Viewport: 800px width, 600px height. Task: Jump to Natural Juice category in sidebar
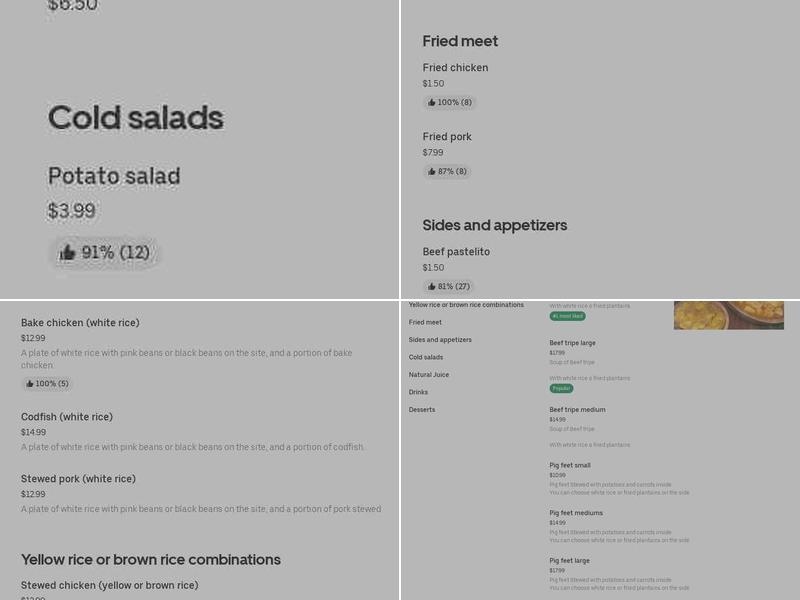(x=429, y=375)
